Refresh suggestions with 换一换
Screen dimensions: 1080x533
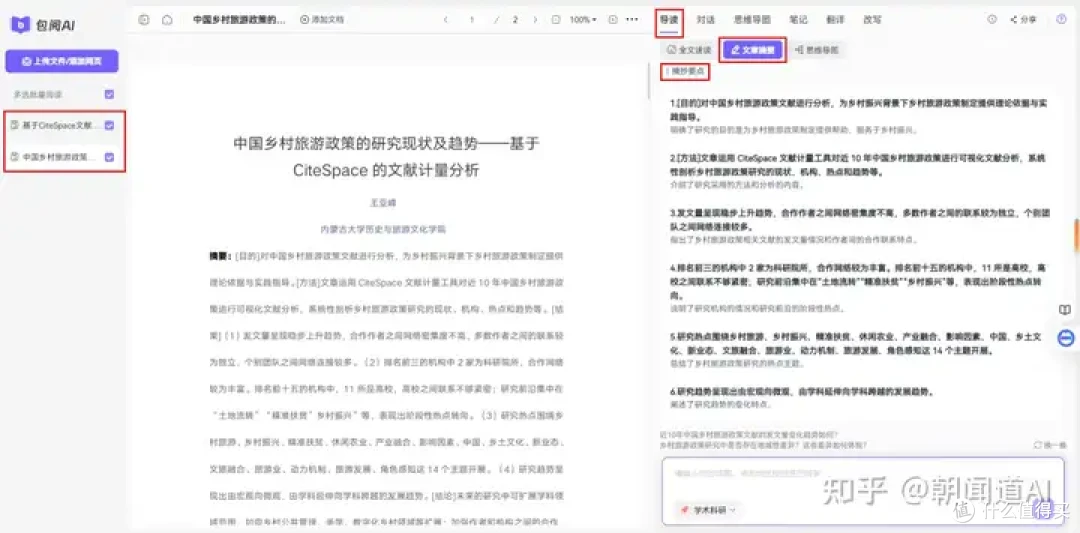[1050, 445]
